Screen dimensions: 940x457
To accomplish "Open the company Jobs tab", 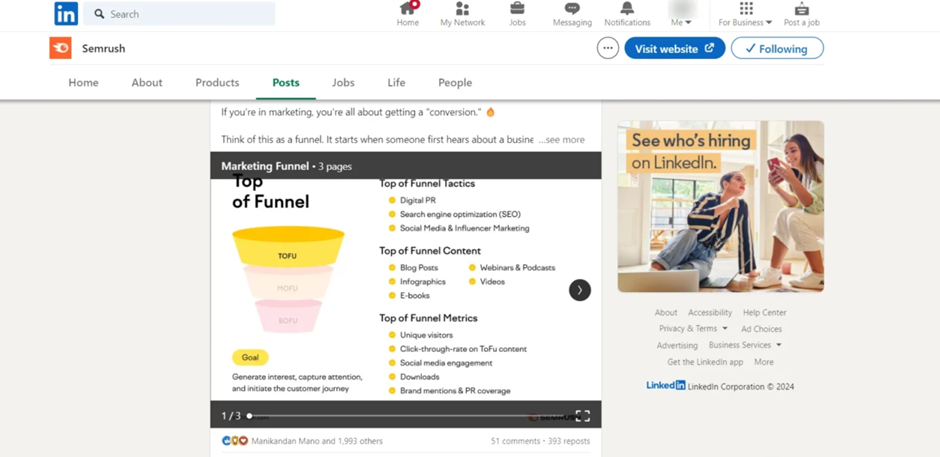I will tap(344, 83).
